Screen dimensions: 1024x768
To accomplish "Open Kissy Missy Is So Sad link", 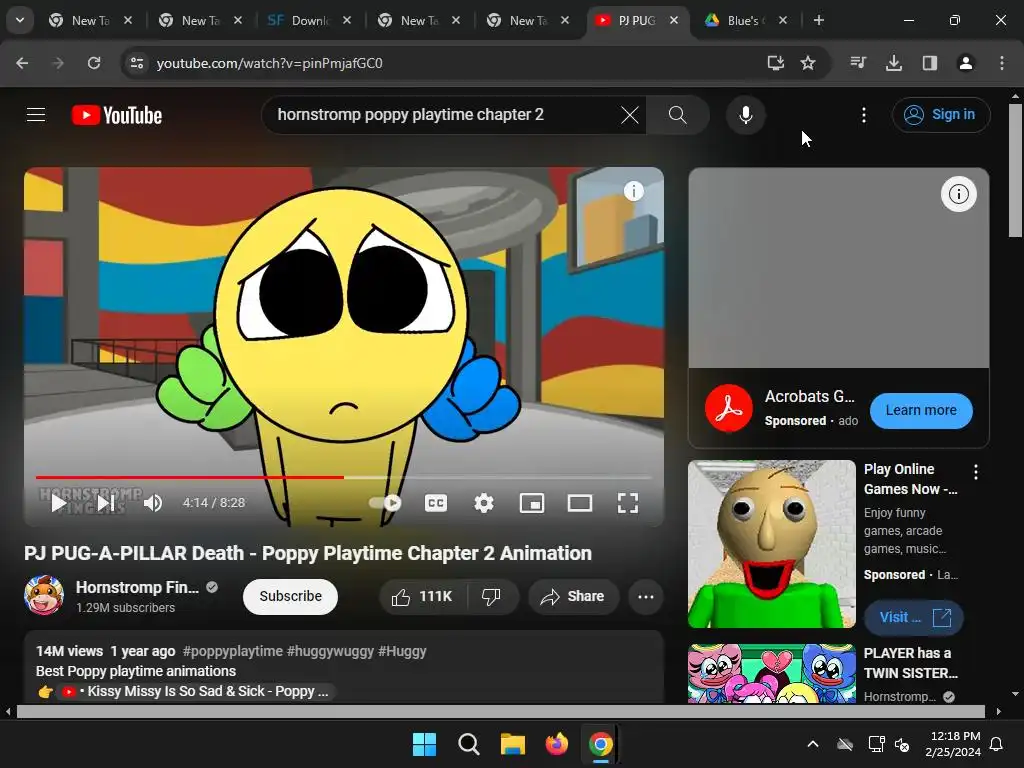I will pyautogui.click(x=199, y=691).
